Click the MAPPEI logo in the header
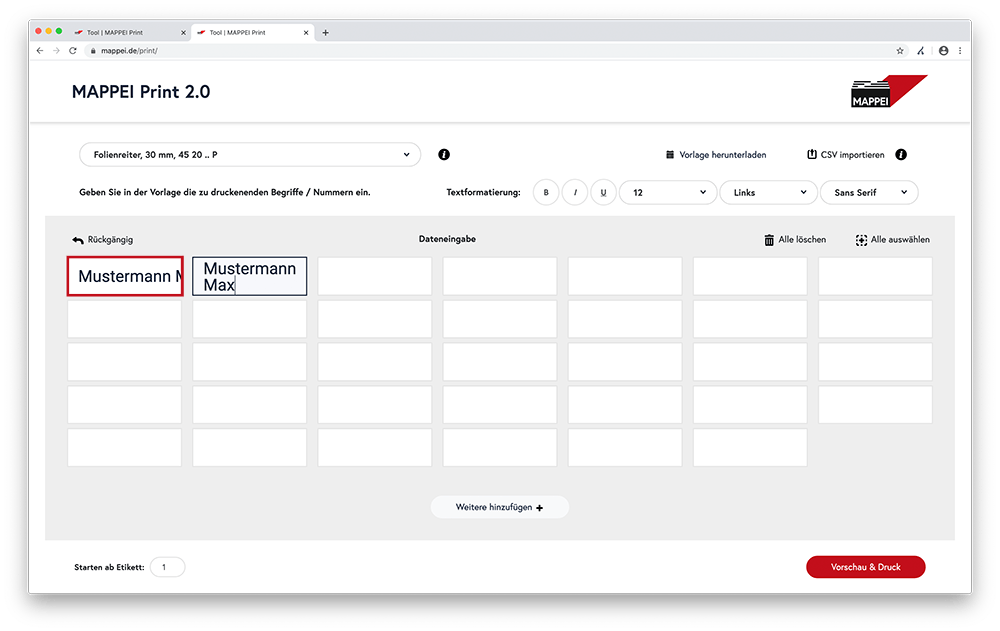The image size is (1000, 631). (x=888, y=92)
